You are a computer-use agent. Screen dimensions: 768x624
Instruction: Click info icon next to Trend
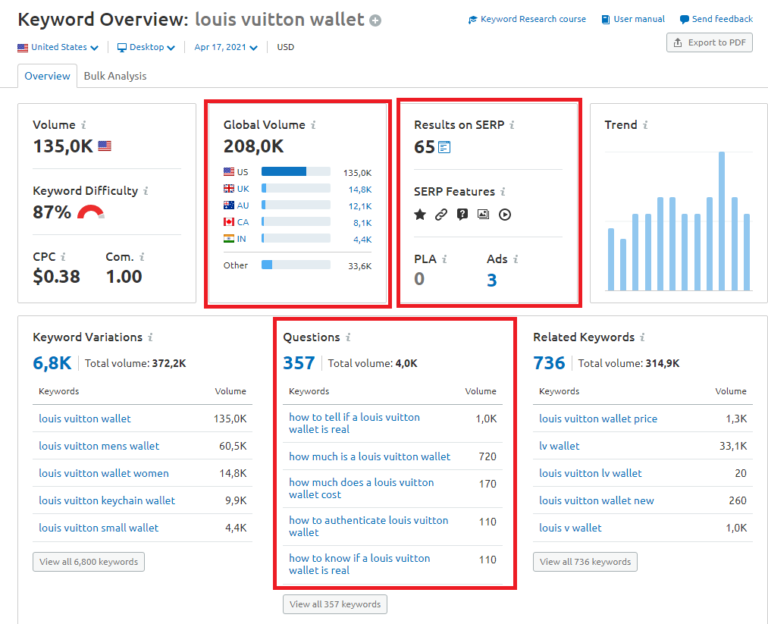[x=646, y=125]
